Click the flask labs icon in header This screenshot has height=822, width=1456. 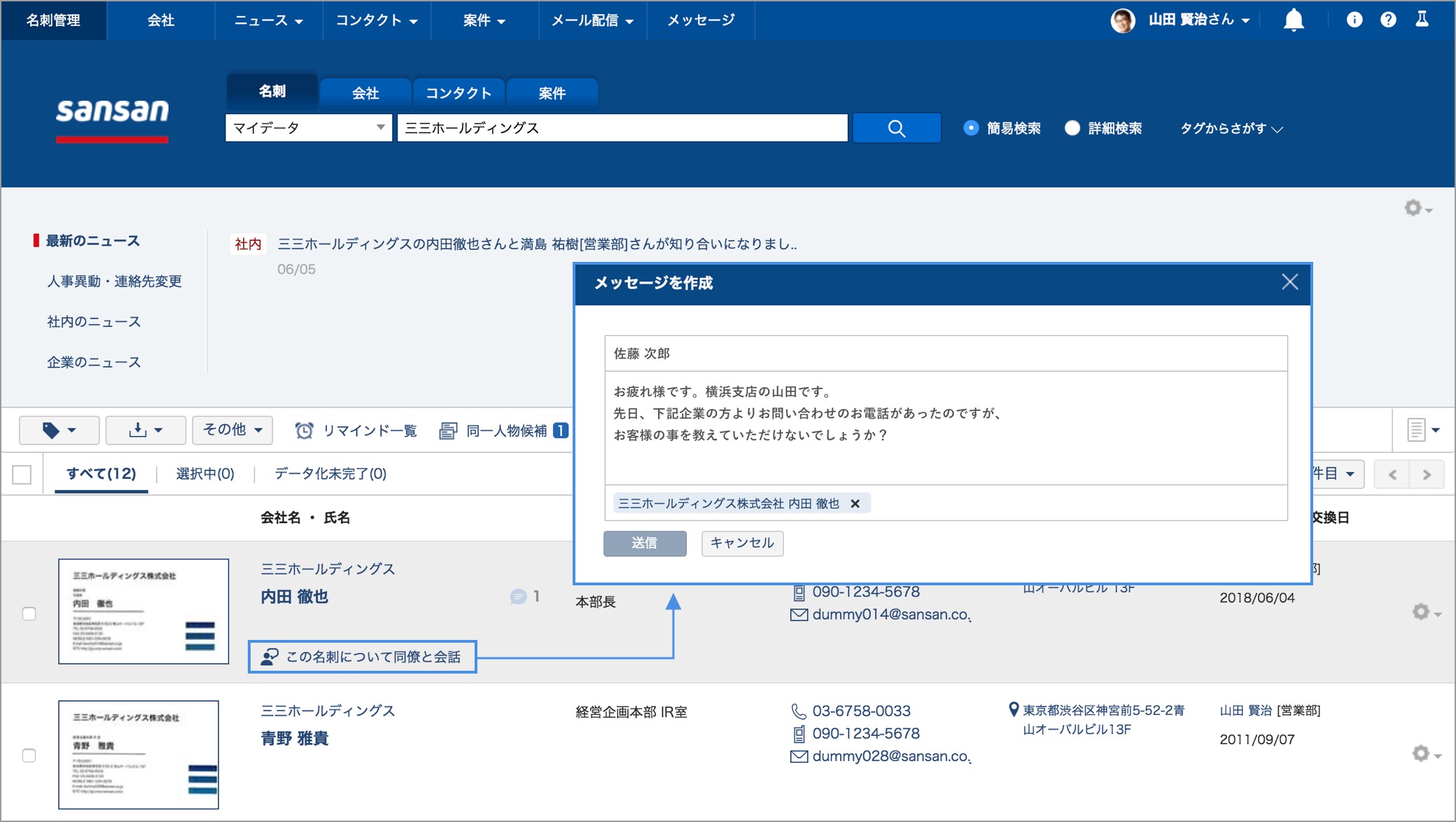click(1422, 19)
